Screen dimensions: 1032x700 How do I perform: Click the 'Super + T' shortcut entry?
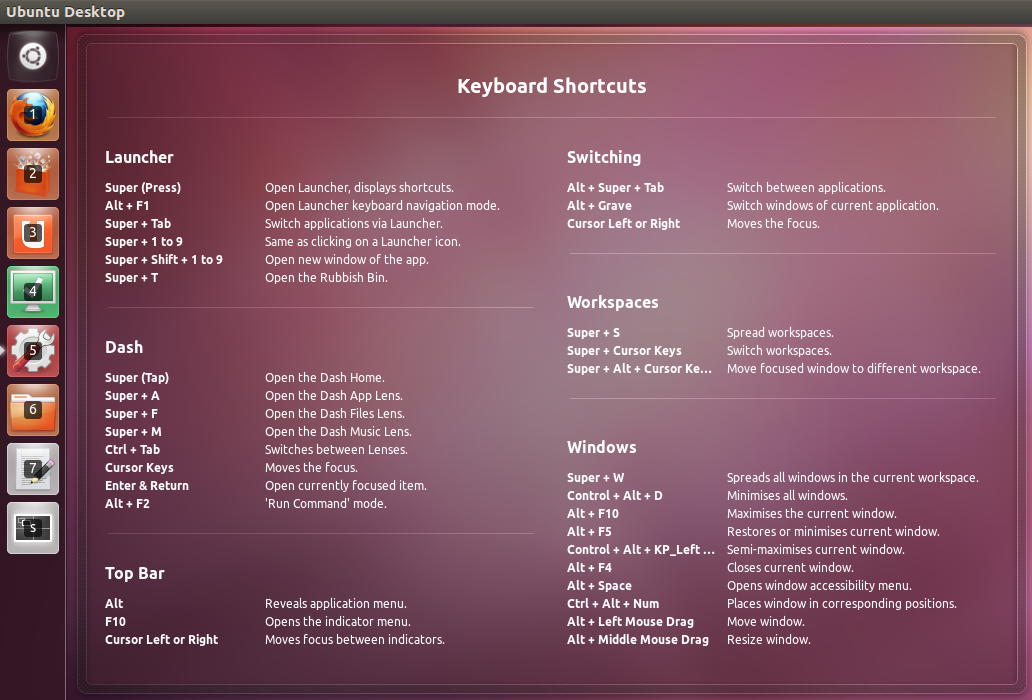tap(132, 277)
